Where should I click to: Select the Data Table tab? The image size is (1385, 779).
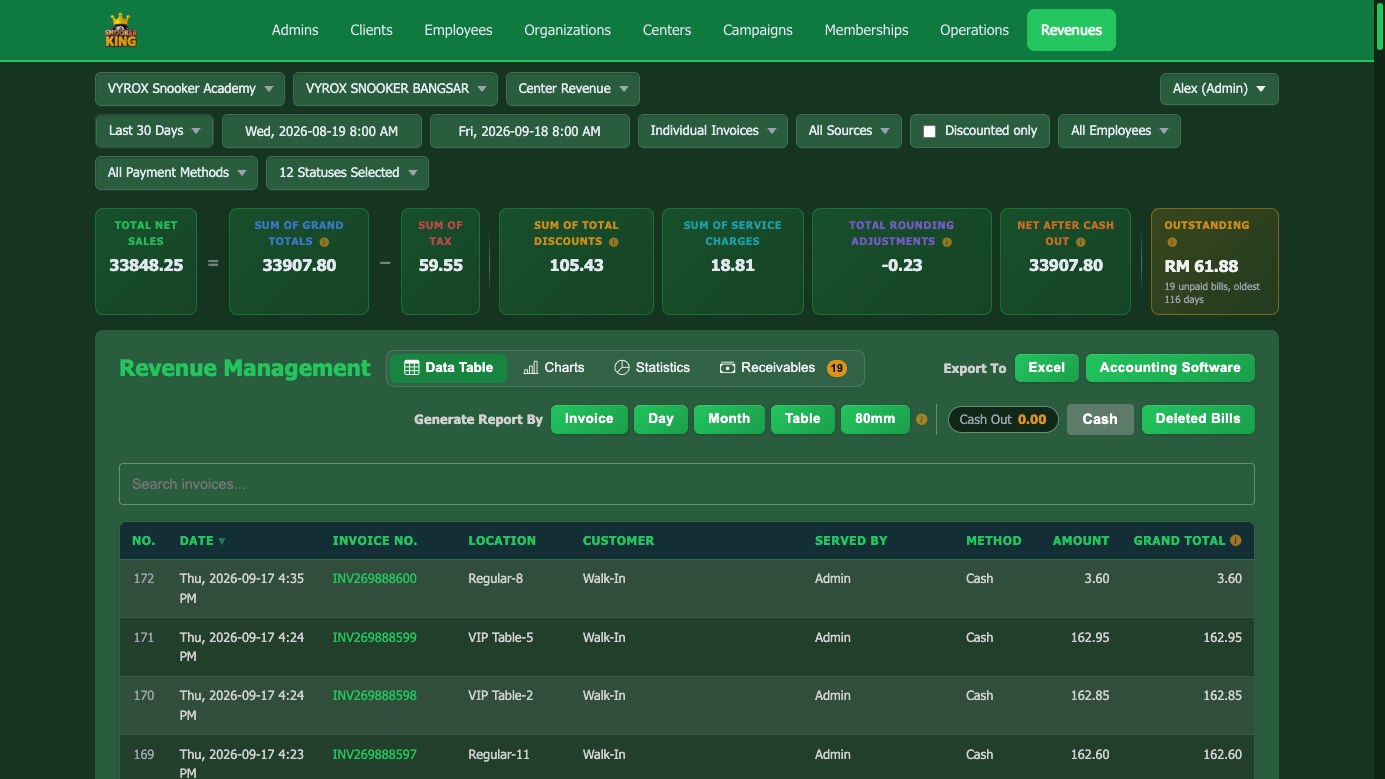point(448,368)
